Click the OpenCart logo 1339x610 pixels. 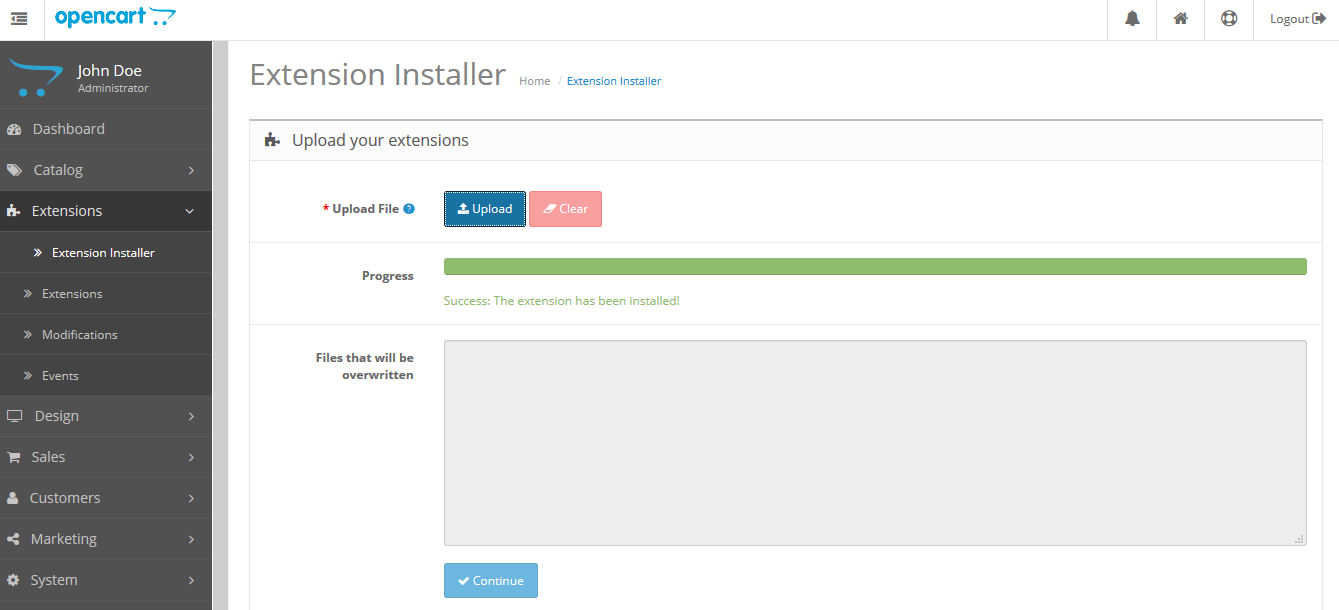click(116, 17)
